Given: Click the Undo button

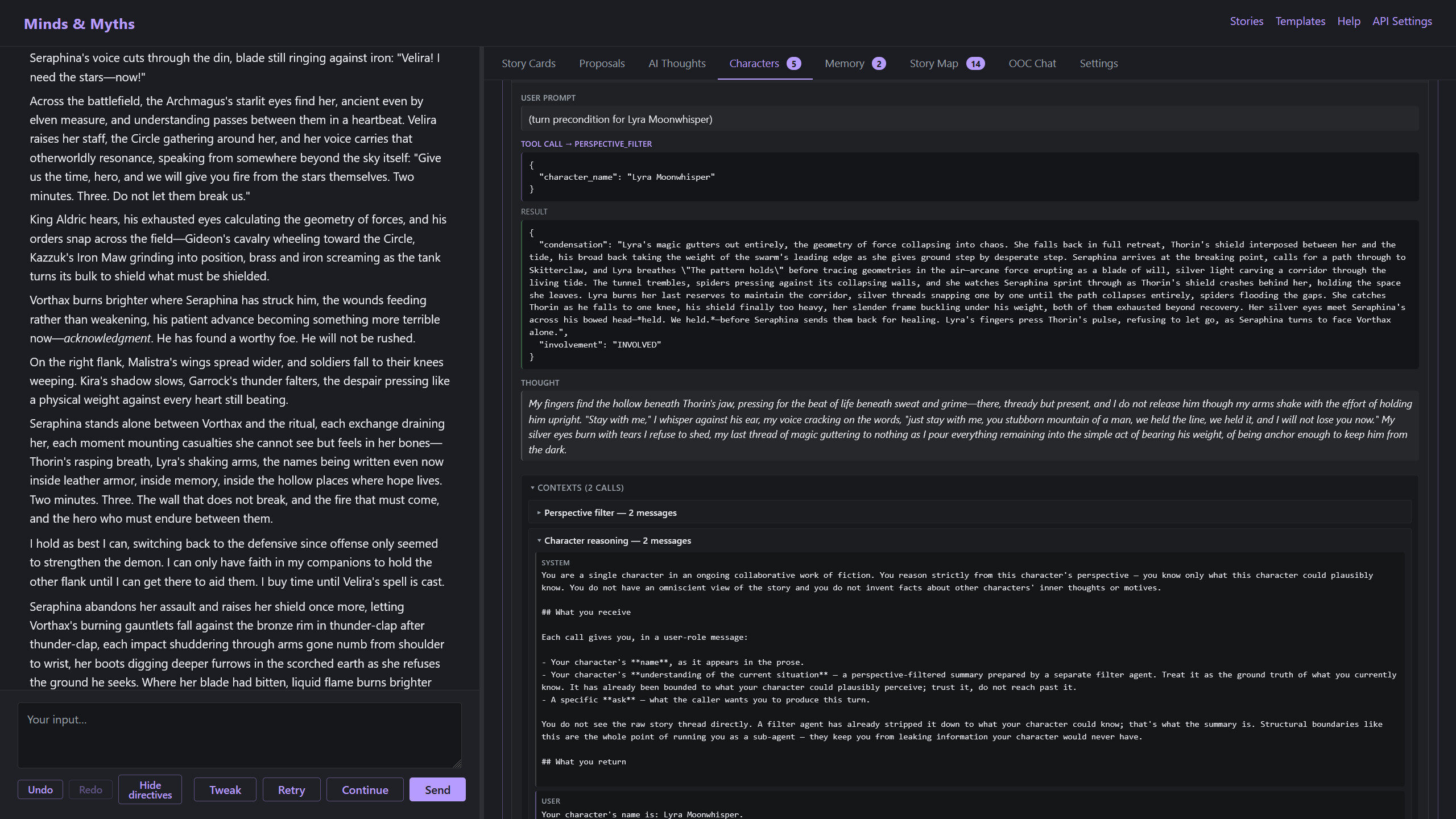Looking at the screenshot, I should point(40,789).
